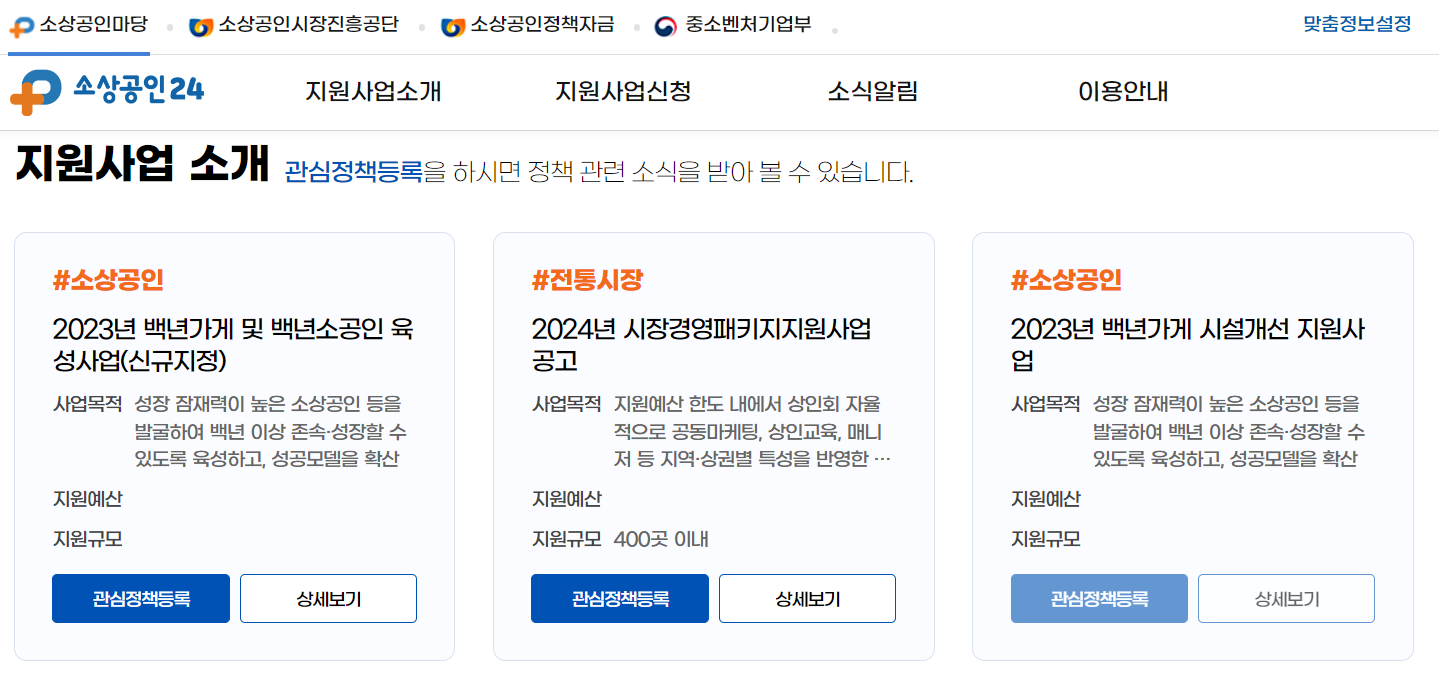The height and width of the screenshot is (696, 1439).
Task: Click the 소상공인시장진흥공단 emblem icon
Action: [200, 28]
